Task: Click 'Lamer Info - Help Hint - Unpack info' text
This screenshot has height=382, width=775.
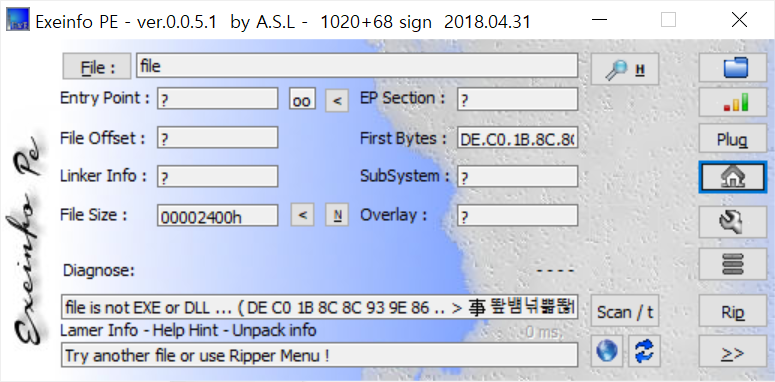Action: (188, 330)
